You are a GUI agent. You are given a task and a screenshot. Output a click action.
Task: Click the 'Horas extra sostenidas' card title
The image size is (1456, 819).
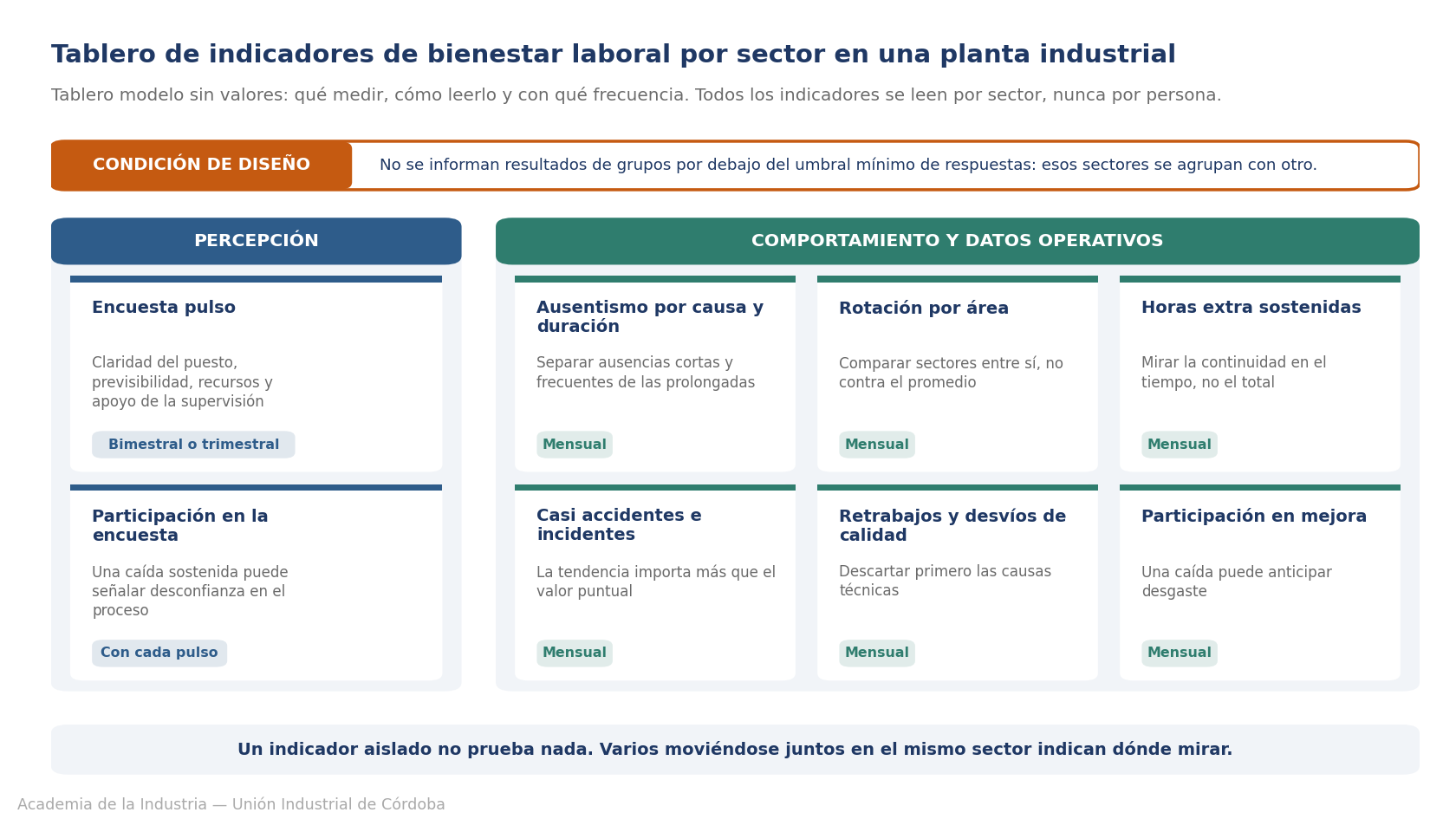tap(1251, 308)
